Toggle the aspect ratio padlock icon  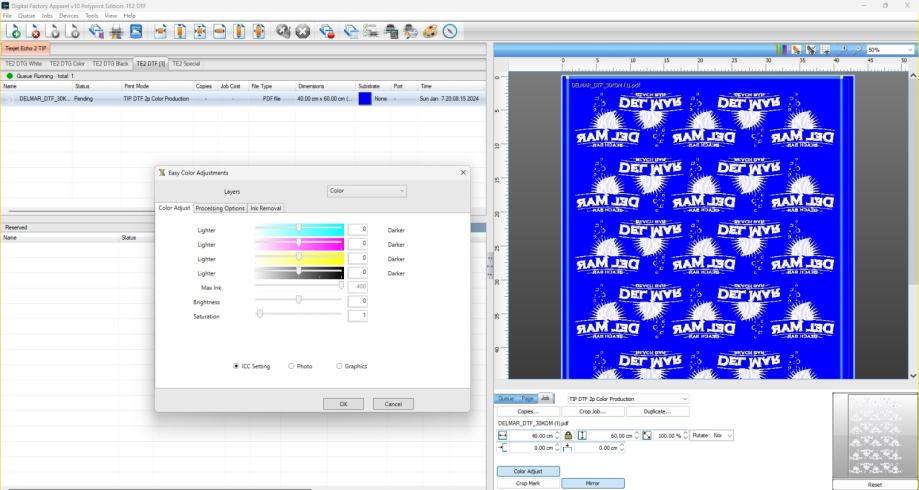tap(568, 436)
